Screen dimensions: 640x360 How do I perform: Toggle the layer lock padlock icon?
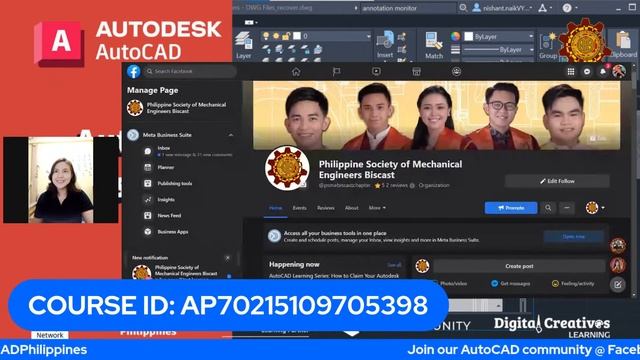pyautogui.click(x=286, y=36)
